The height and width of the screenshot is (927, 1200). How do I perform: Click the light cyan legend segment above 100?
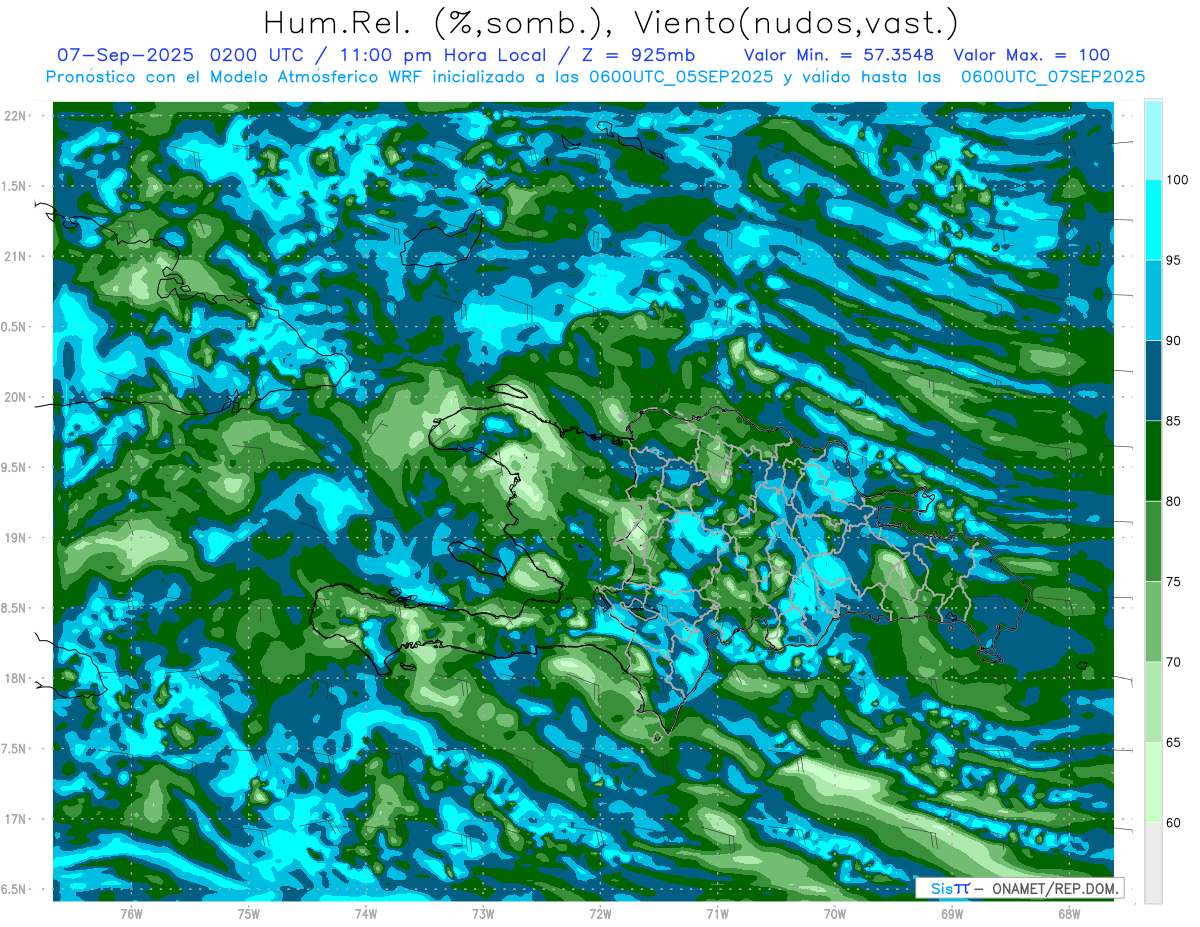(1153, 140)
